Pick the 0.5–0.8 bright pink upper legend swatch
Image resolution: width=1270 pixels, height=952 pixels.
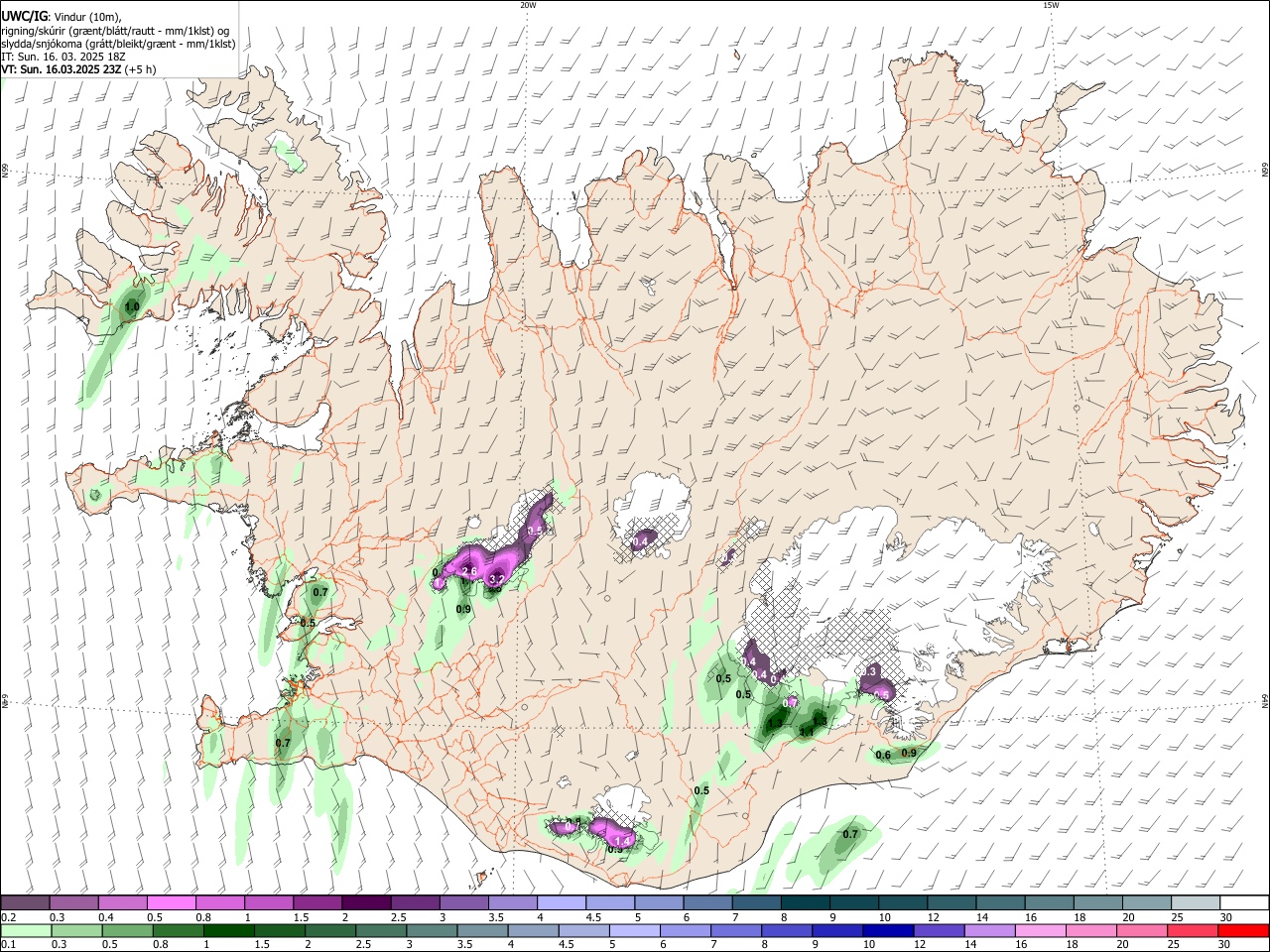[171, 902]
